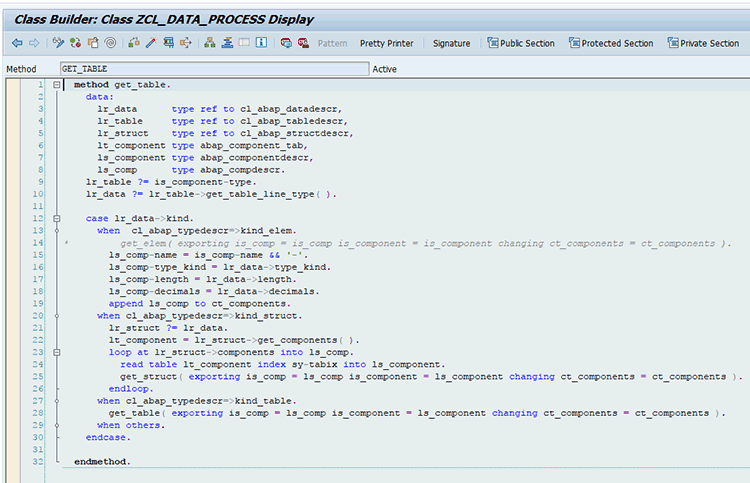Click the Check syntax icon
This screenshot has width=750, height=483.
click(x=134, y=43)
